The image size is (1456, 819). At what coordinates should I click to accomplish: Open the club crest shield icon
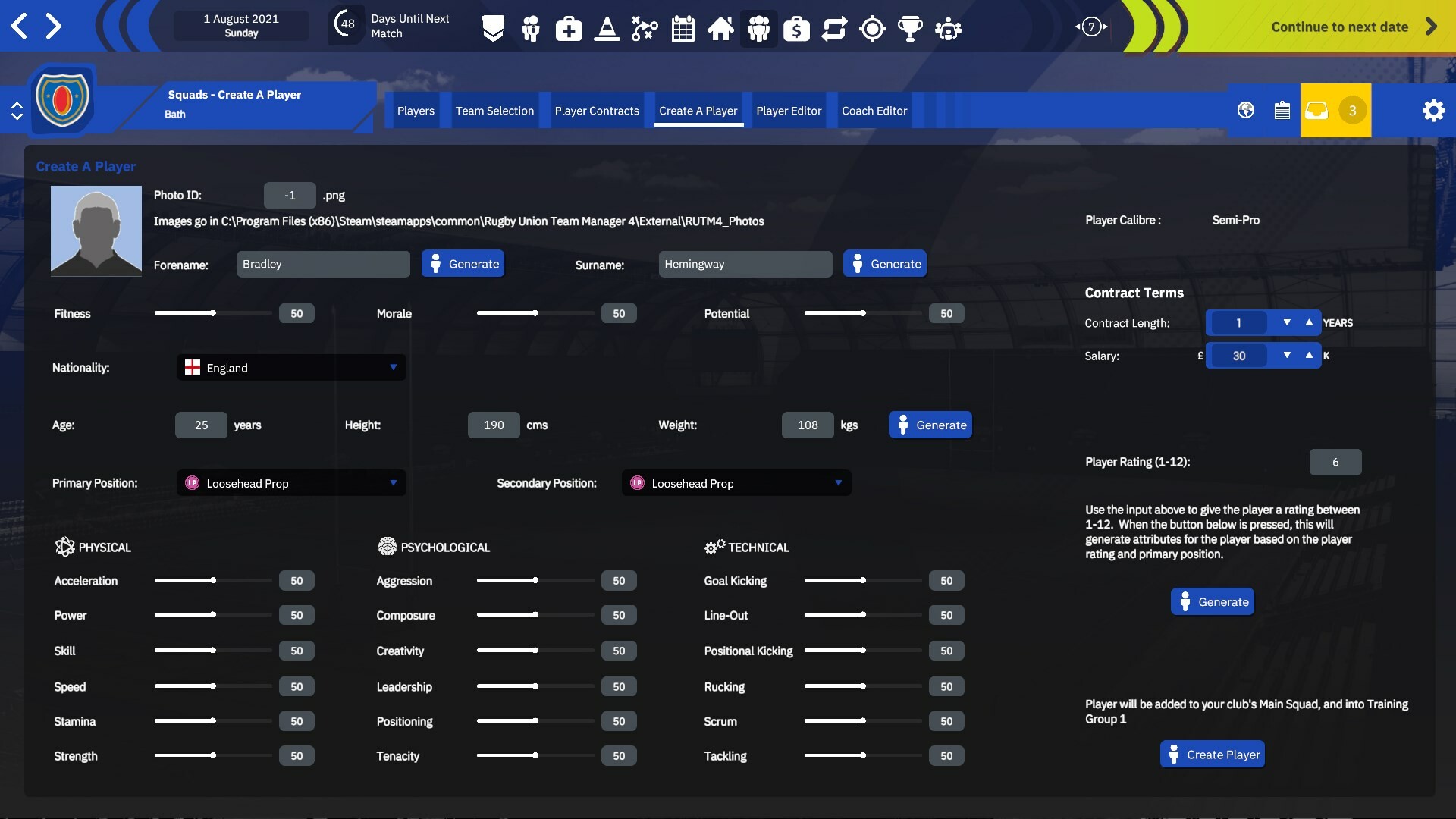pos(493,28)
